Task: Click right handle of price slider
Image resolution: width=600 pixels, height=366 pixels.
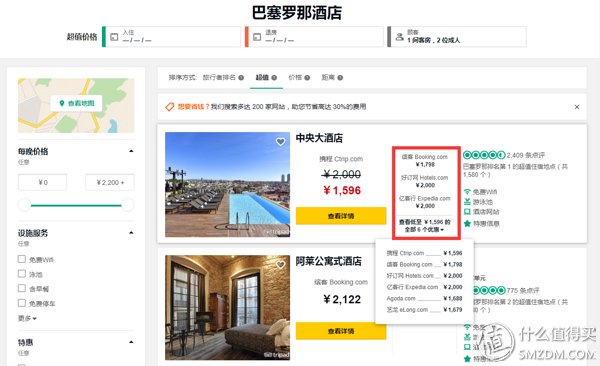Action: click(x=127, y=205)
